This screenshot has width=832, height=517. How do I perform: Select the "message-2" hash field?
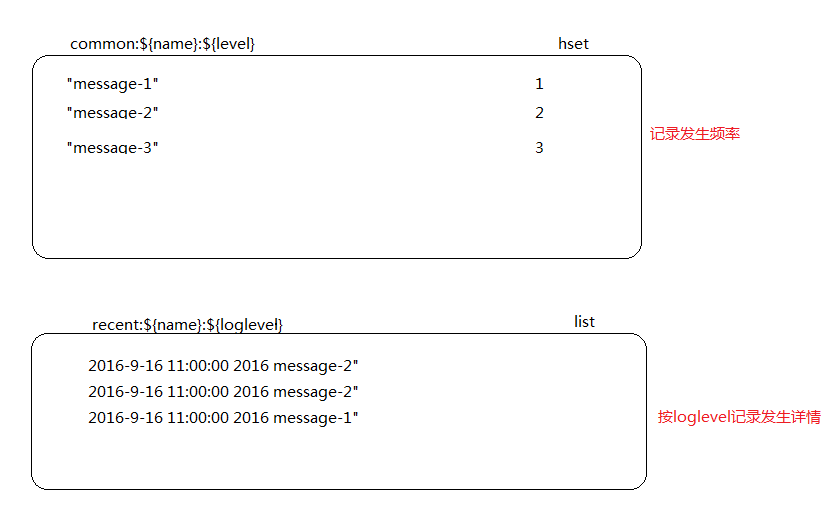(x=112, y=113)
